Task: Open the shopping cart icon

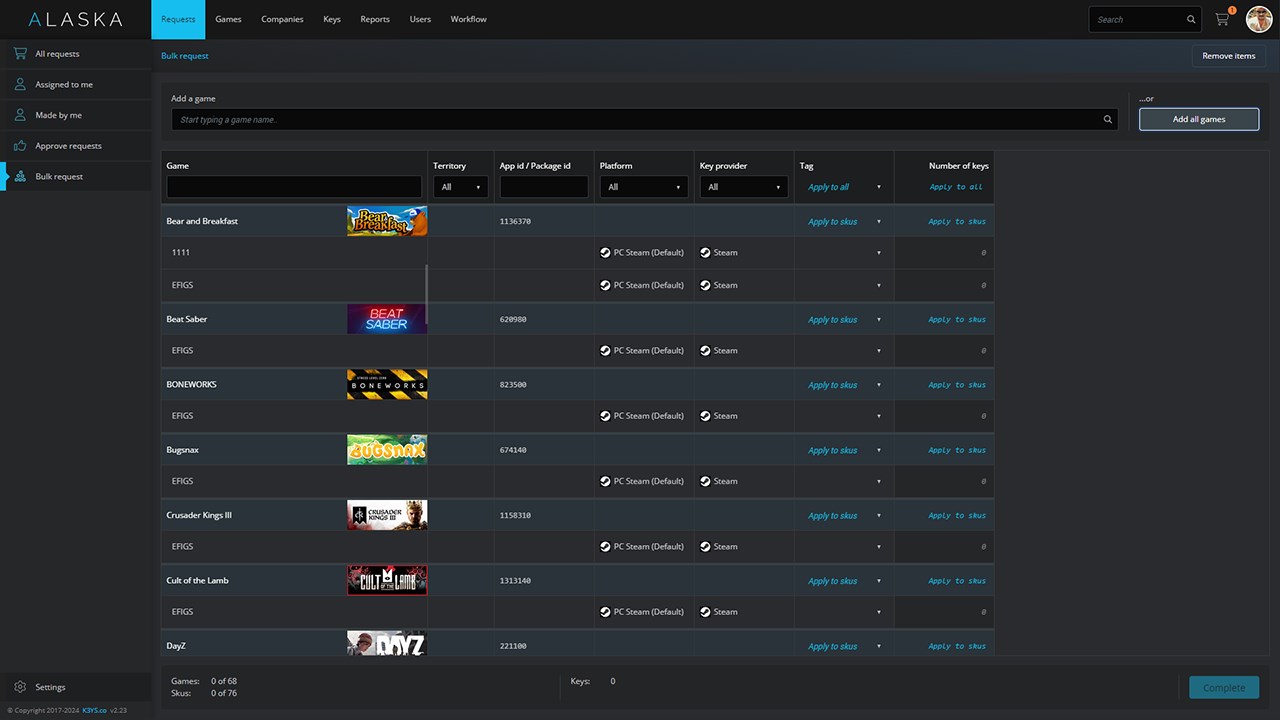Action: click(x=1222, y=19)
